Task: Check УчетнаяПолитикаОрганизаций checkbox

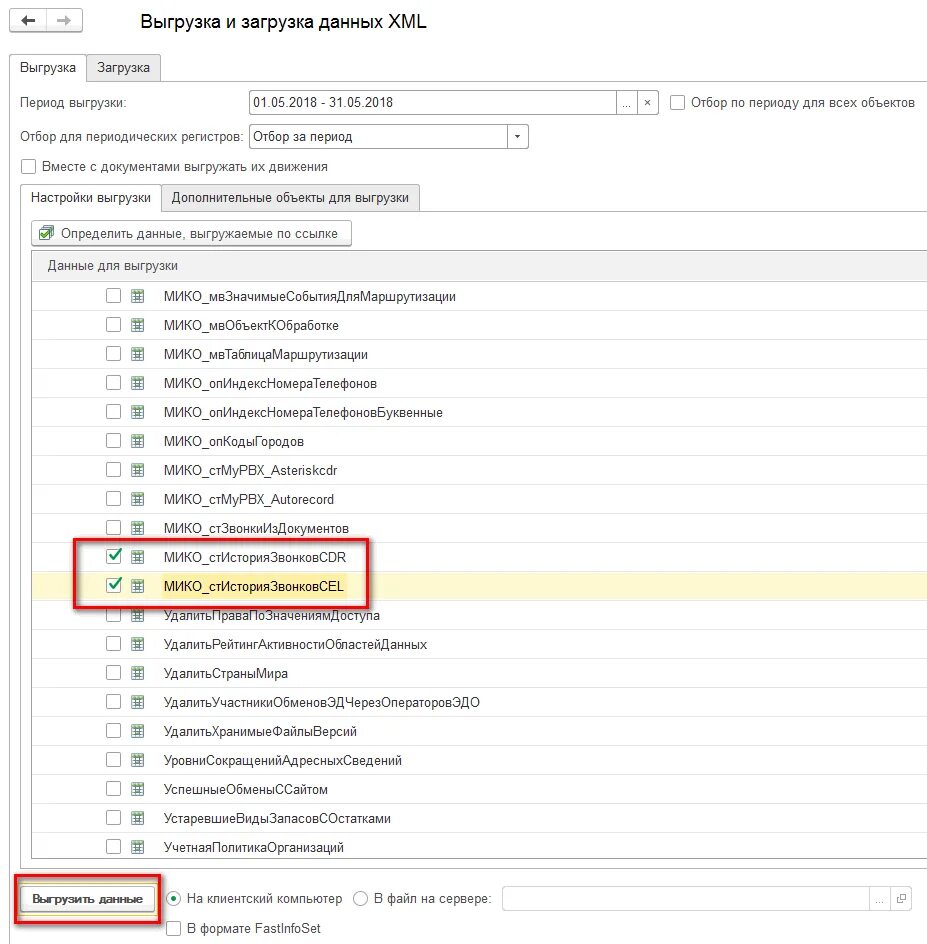Action: click(x=113, y=846)
